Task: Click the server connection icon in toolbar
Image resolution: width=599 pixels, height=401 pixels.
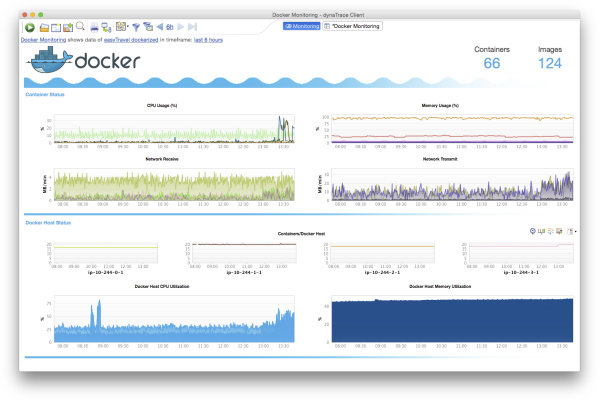Action: (107, 27)
